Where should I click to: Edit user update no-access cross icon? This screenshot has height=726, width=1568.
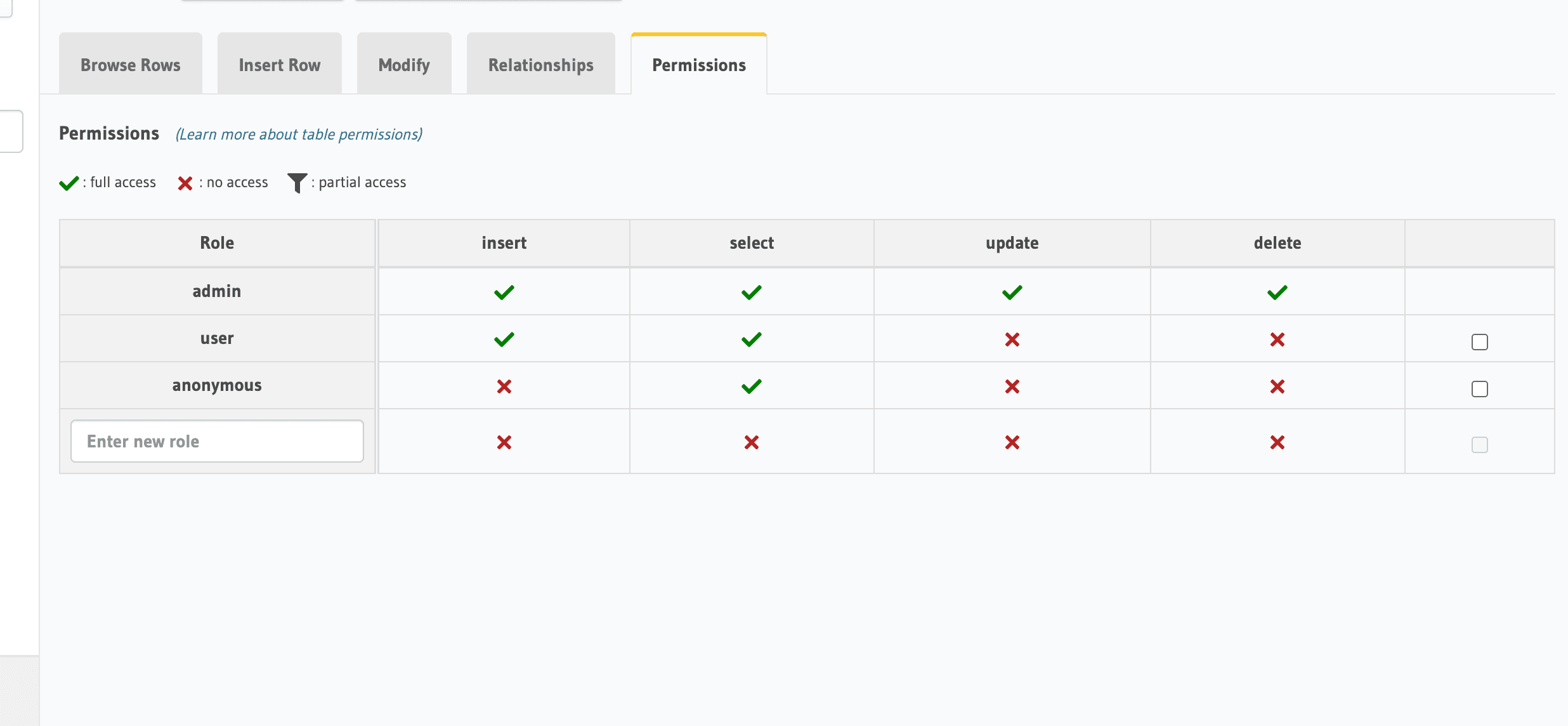pyautogui.click(x=1012, y=340)
